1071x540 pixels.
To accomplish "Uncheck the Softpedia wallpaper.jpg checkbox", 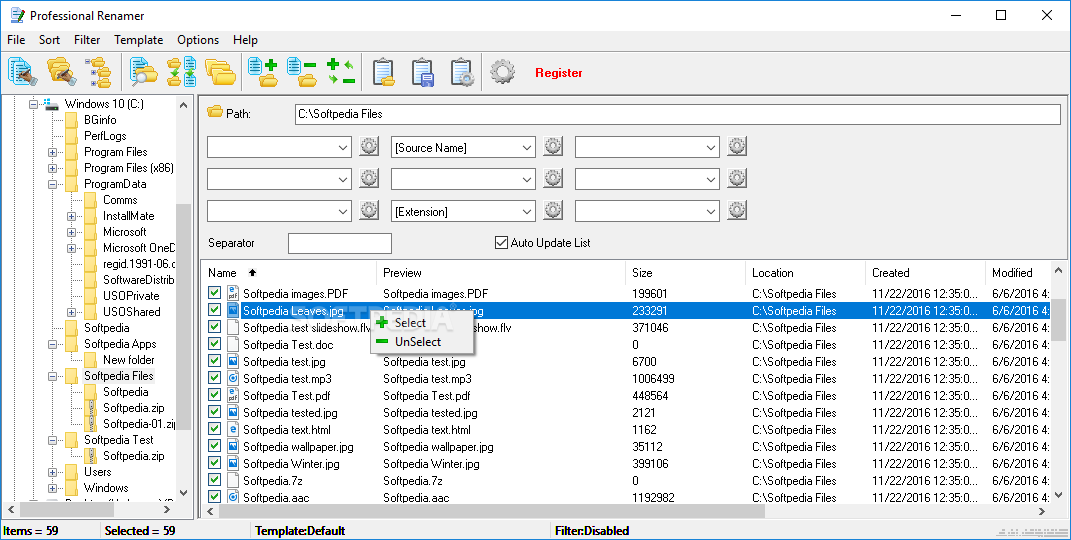I will (x=214, y=446).
